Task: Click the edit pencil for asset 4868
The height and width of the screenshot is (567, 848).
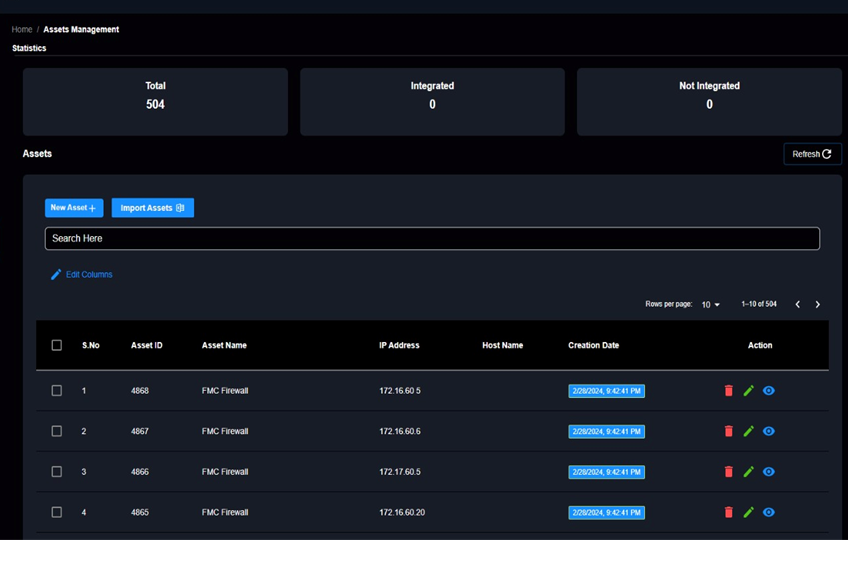Action: (748, 391)
